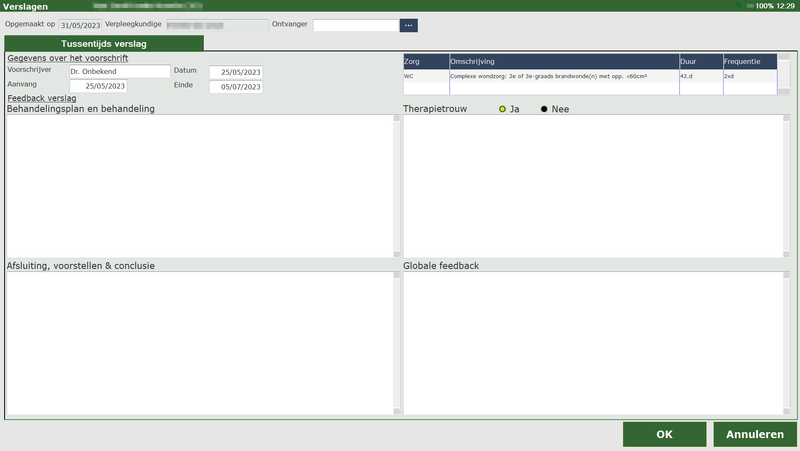The width and height of the screenshot is (800, 451).
Task: Click the Therapietrouw text area
Action: click(x=593, y=186)
